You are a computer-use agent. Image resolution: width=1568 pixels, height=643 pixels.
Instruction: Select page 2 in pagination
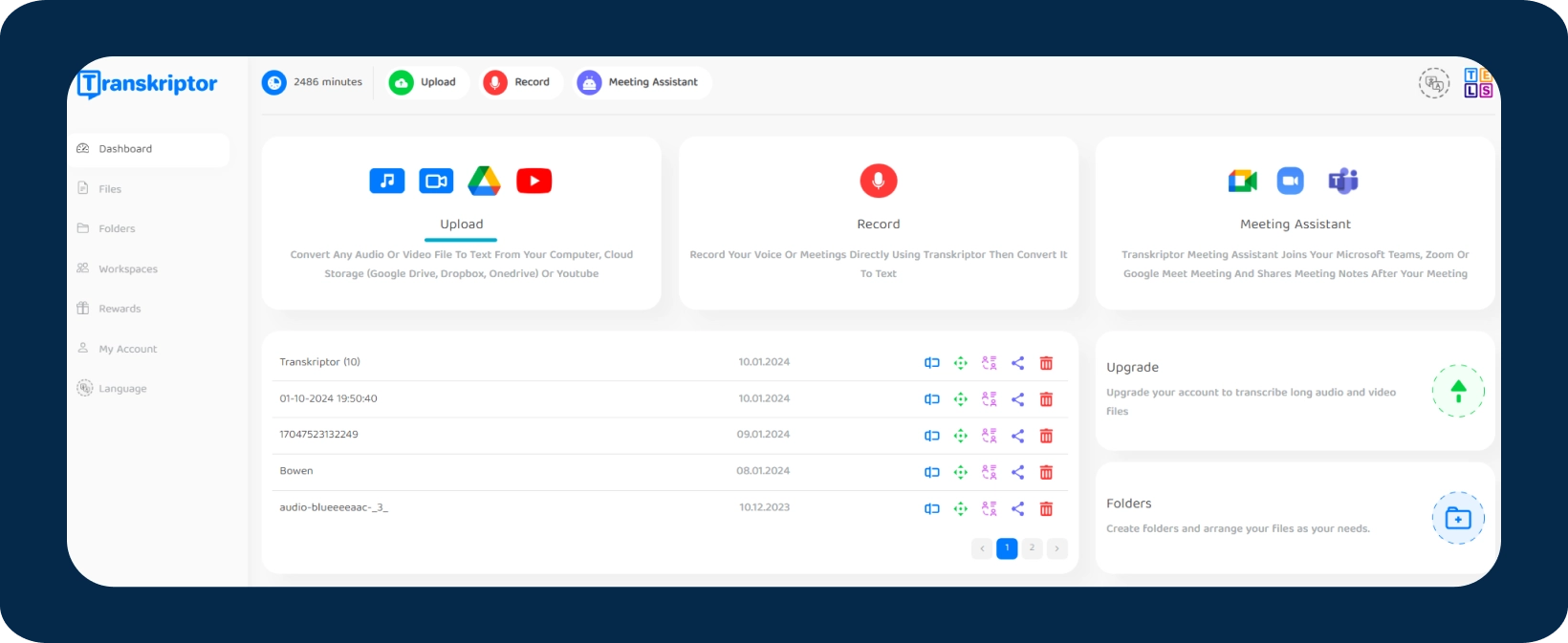[x=1032, y=548]
